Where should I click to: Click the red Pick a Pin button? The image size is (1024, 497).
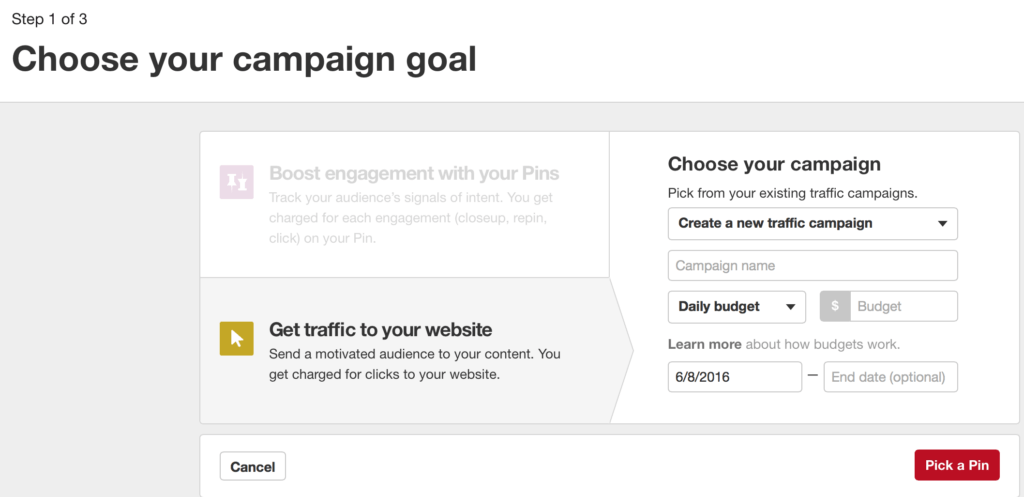click(x=957, y=465)
